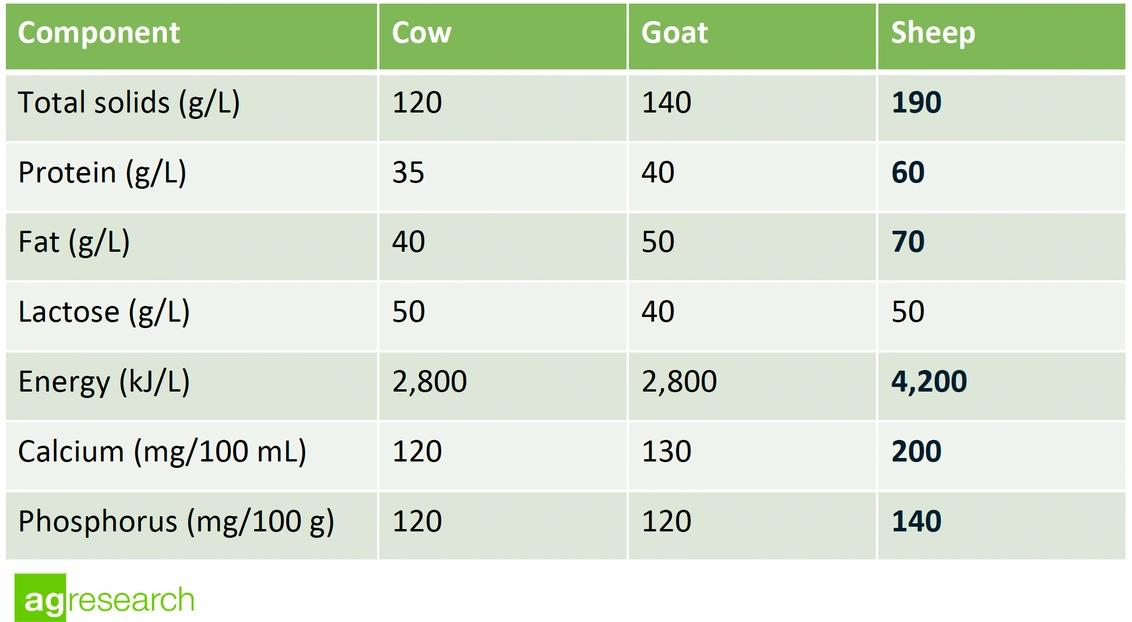The width and height of the screenshot is (1132, 622).
Task: Select Goat total solids value 140
Action: [666, 103]
